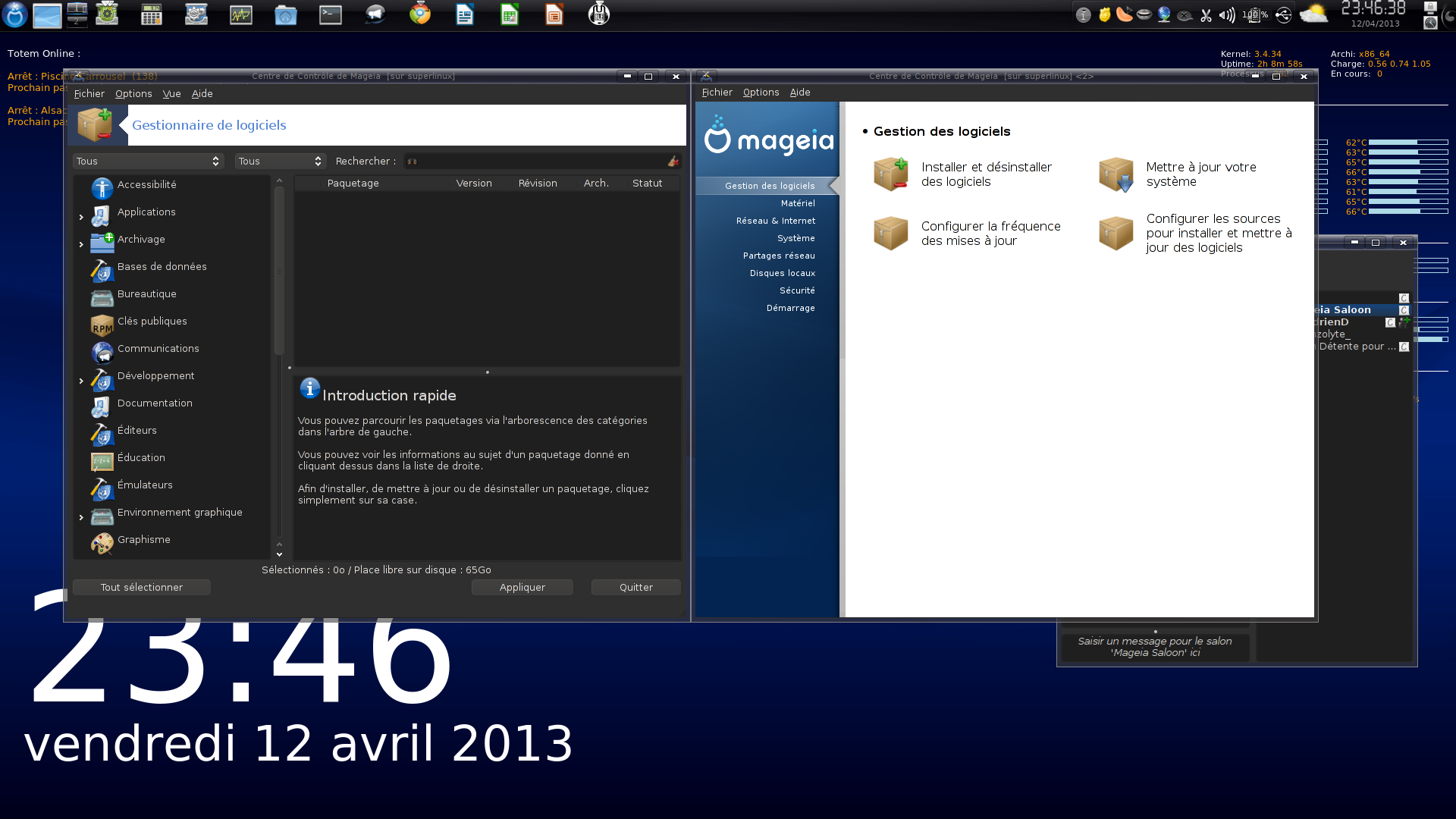This screenshot has height=819, width=1456.
Task: Select the Réseau & Internet sidebar tab
Action: coord(776,221)
